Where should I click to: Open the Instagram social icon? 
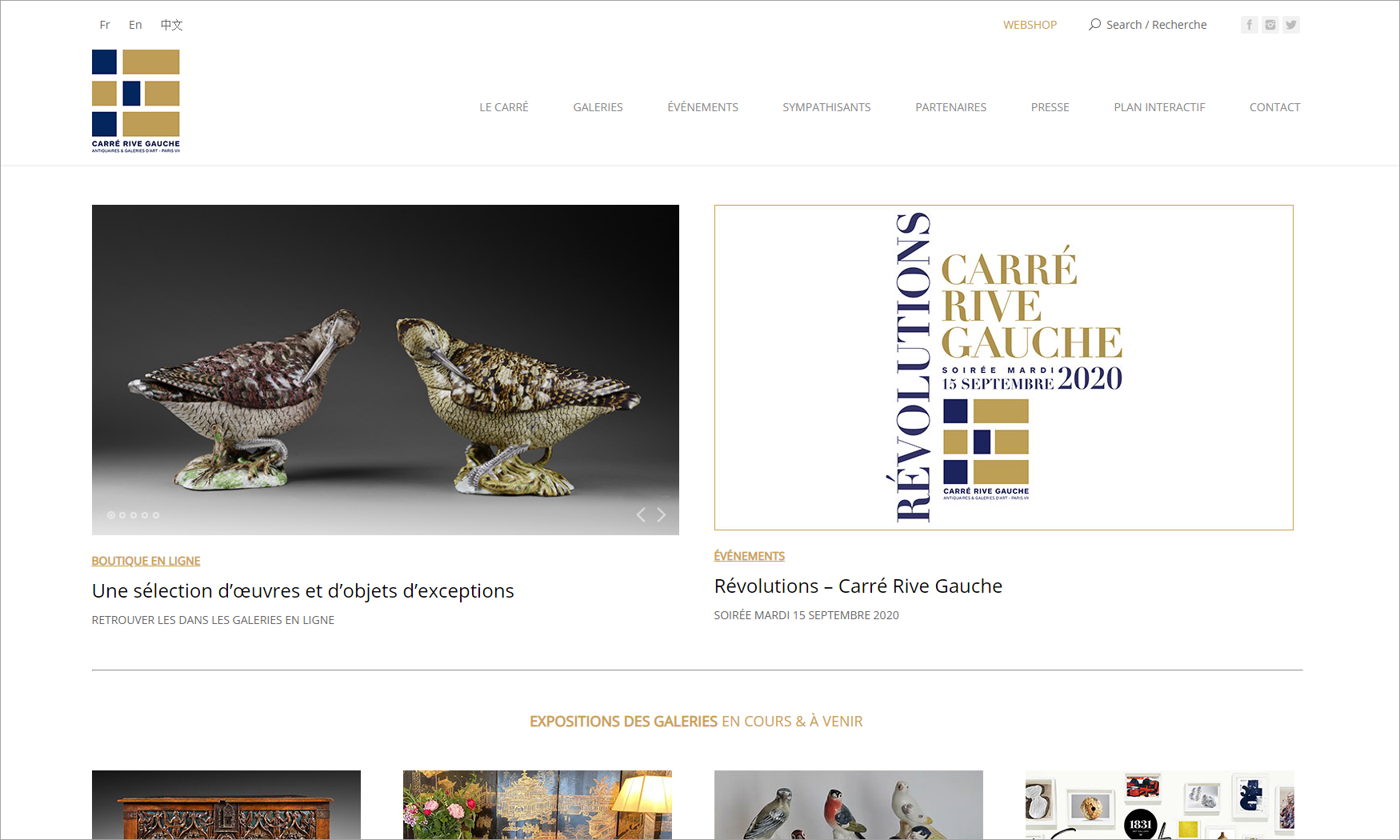[1270, 25]
